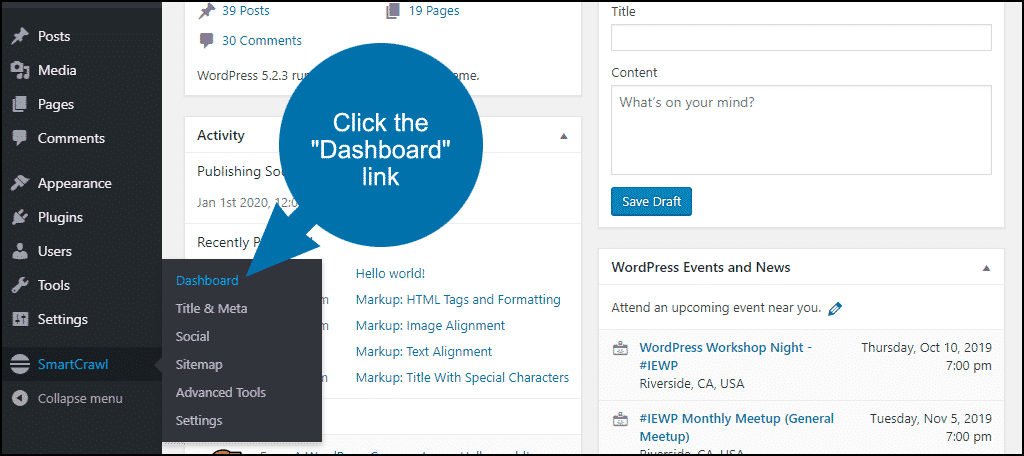1024x456 pixels.
Task: Open Advanced Tools in SmartCrawl submenu
Action: [221, 393]
